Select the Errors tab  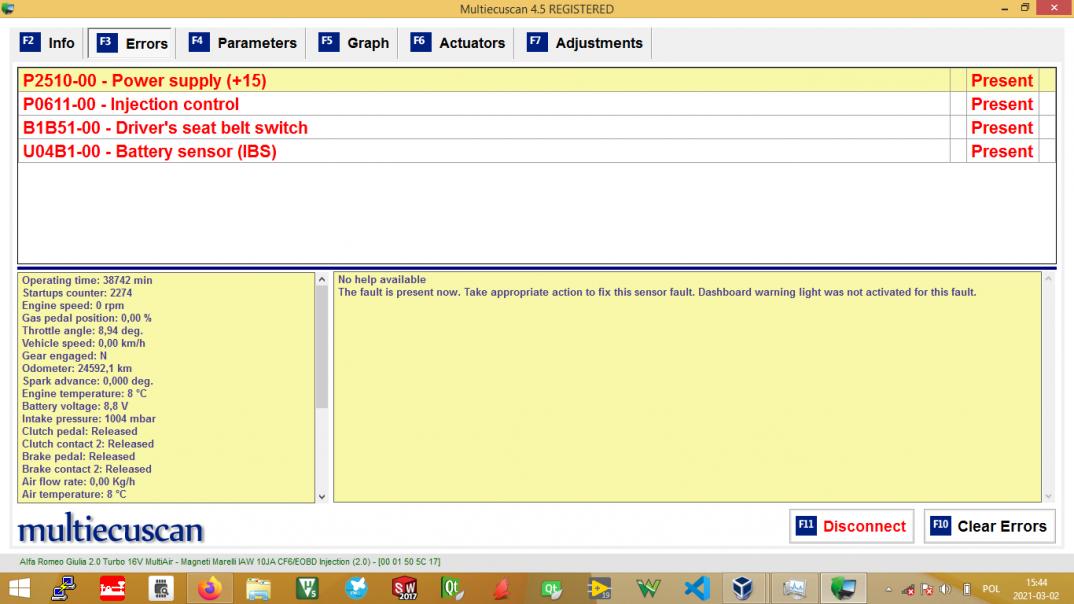(x=132, y=43)
